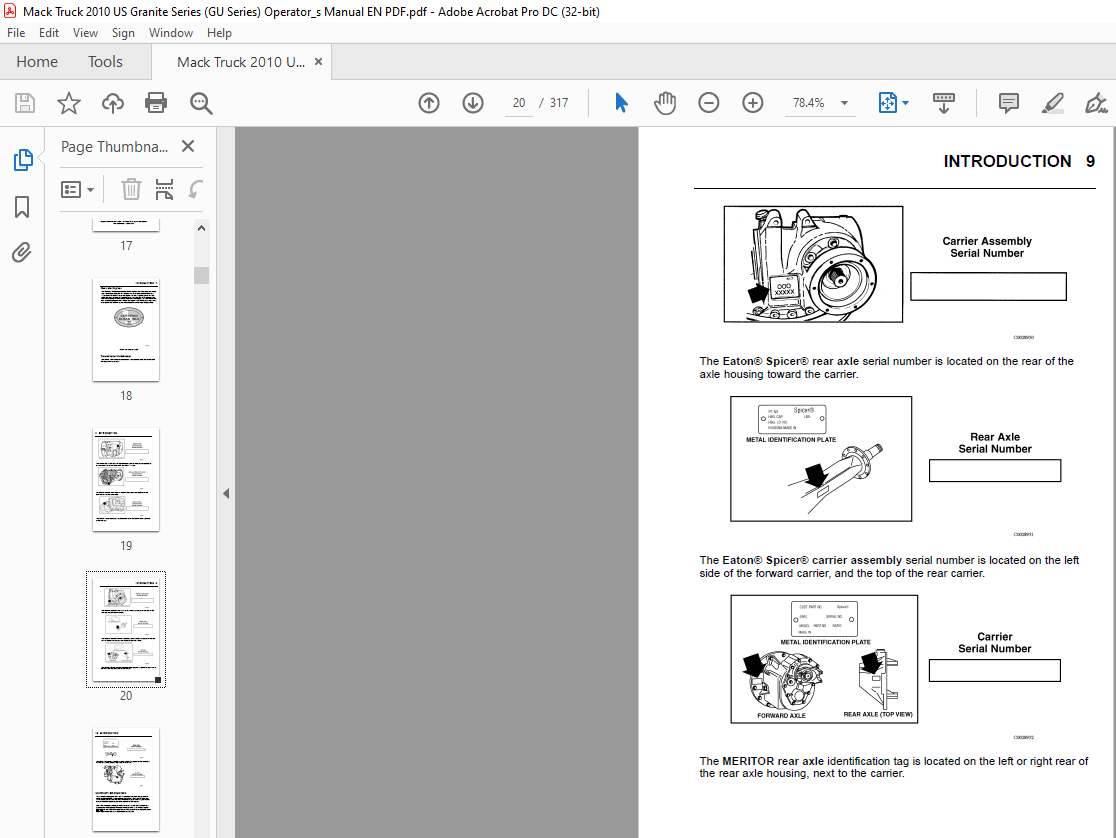This screenshot has height=838, width=1116.
Task: Open the thumbnails options dropdown menu
Action: 78,189
